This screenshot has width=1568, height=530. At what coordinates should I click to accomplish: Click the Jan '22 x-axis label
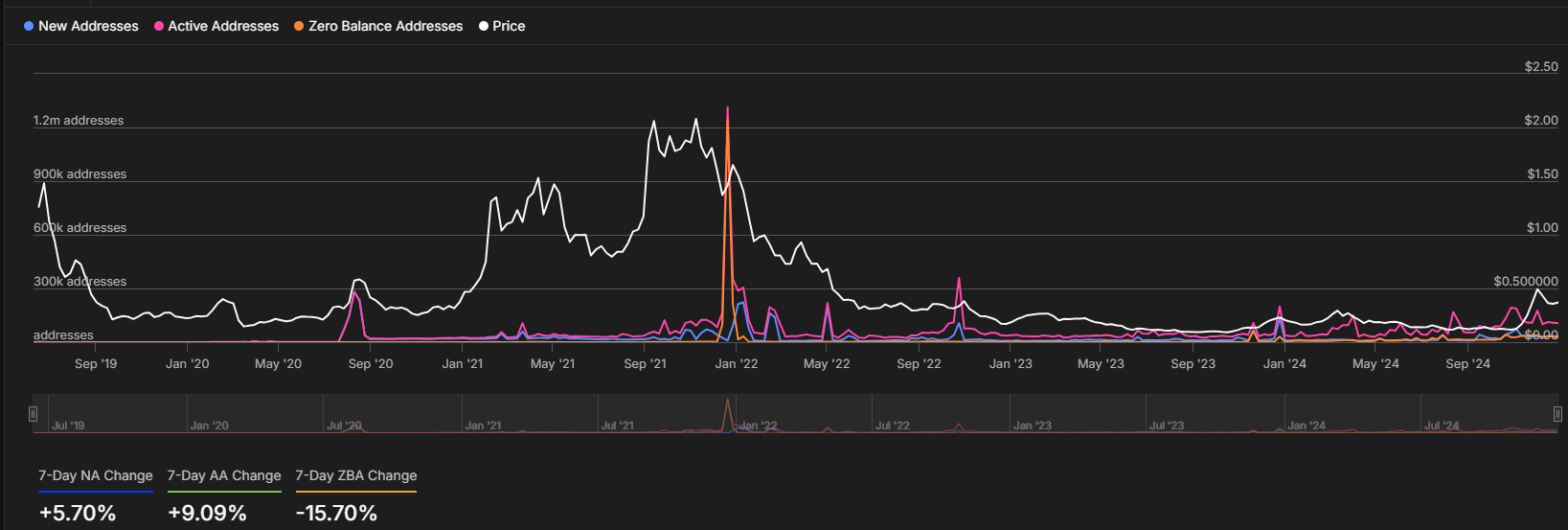click(x=737, y=364)
